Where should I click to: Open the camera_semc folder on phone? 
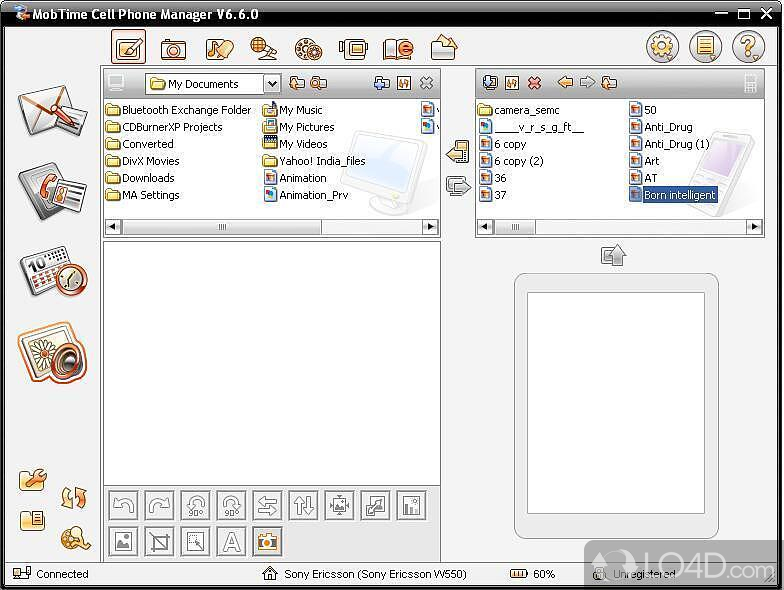pyautogui.click(x=526, y=110)
